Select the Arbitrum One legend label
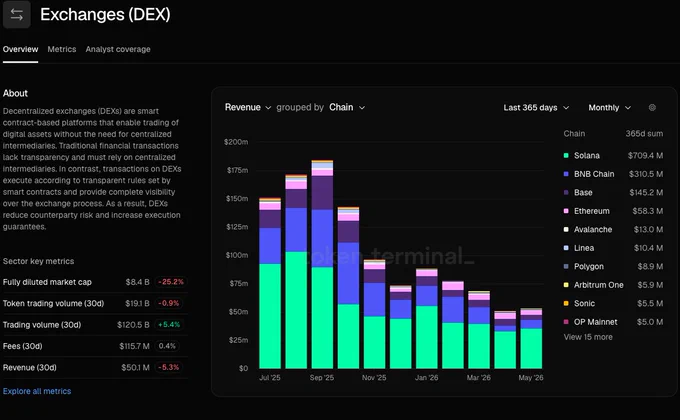Screen dimensions: 680x420 coord(598,285)
